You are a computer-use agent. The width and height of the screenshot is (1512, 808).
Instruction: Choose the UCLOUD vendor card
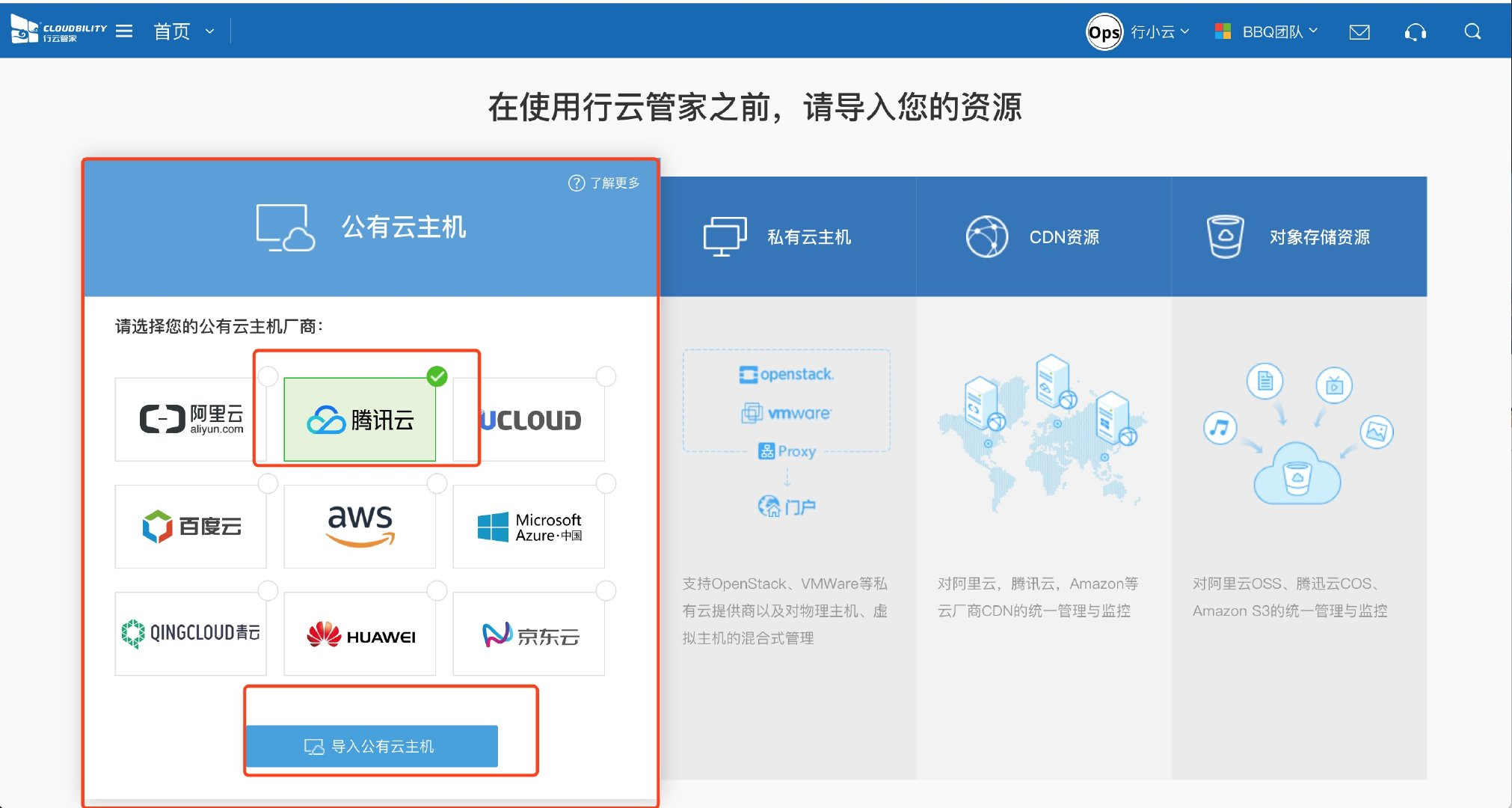point(529,419)
